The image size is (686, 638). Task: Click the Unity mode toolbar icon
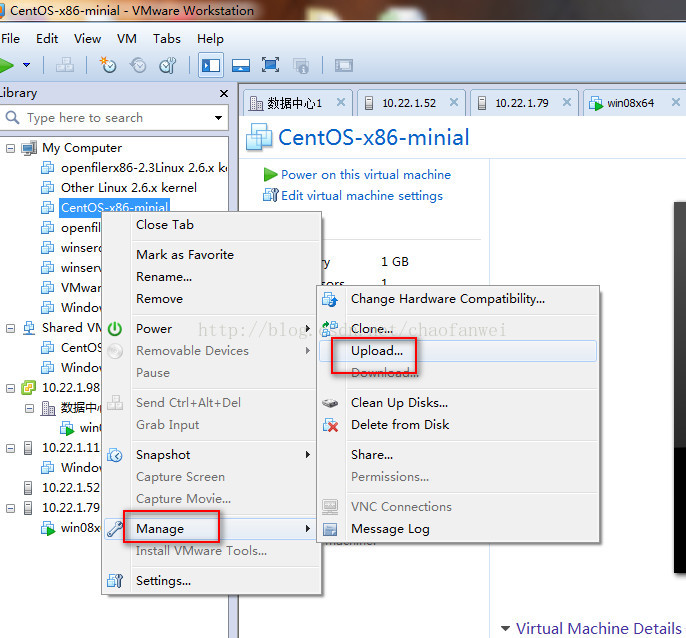click(x=301, y=66)
